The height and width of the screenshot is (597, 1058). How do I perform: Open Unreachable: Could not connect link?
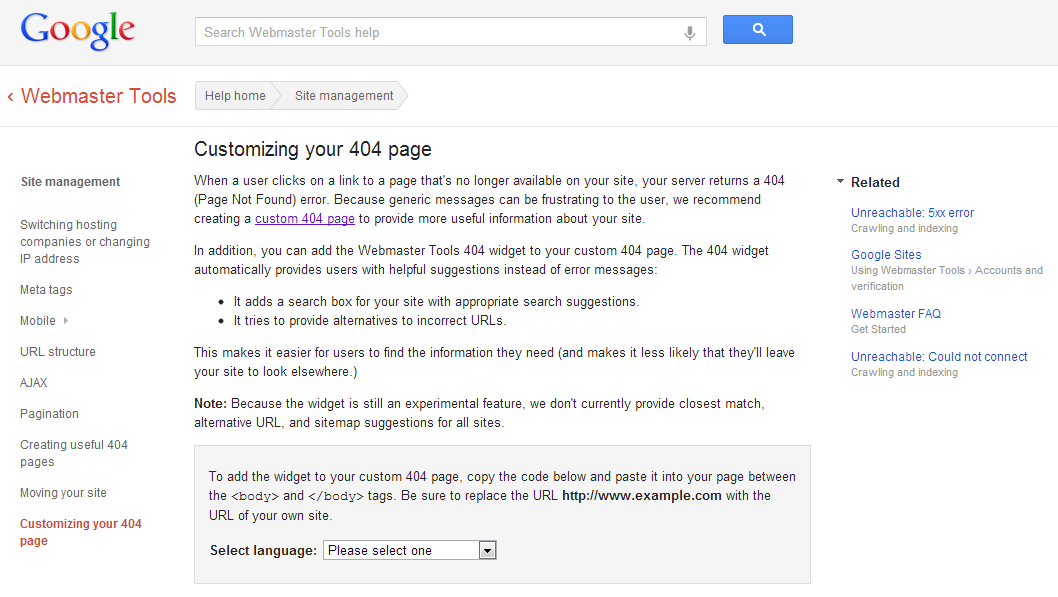(939, 357)
